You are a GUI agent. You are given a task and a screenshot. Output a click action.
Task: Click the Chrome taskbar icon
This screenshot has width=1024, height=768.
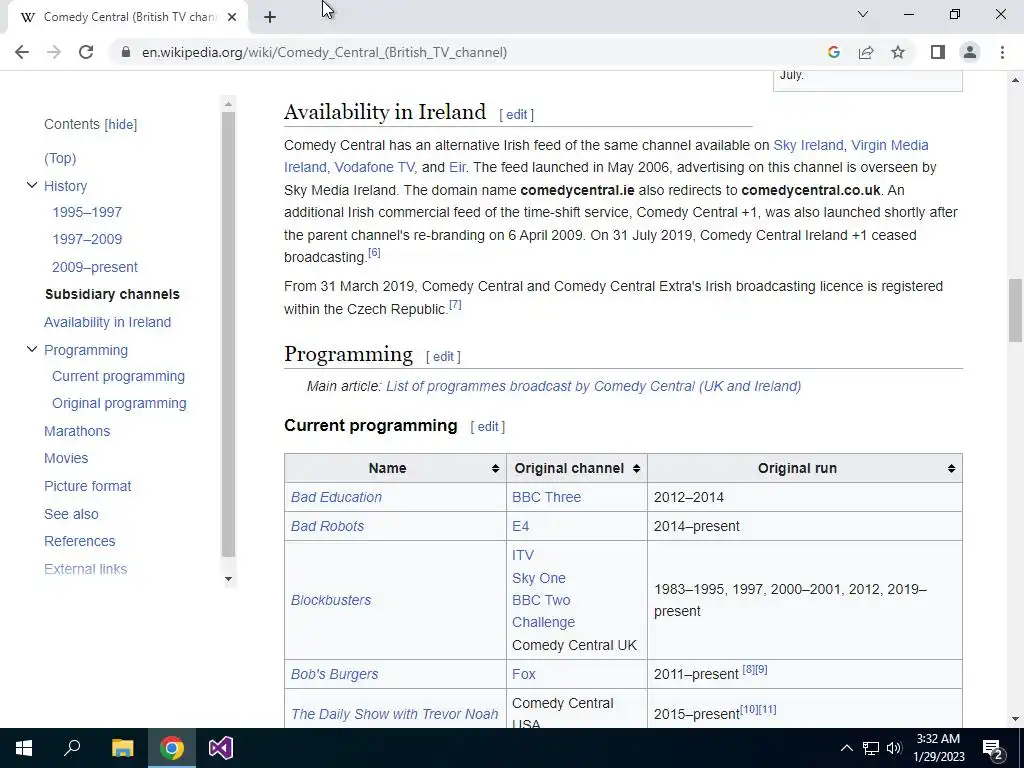point(172,748)
